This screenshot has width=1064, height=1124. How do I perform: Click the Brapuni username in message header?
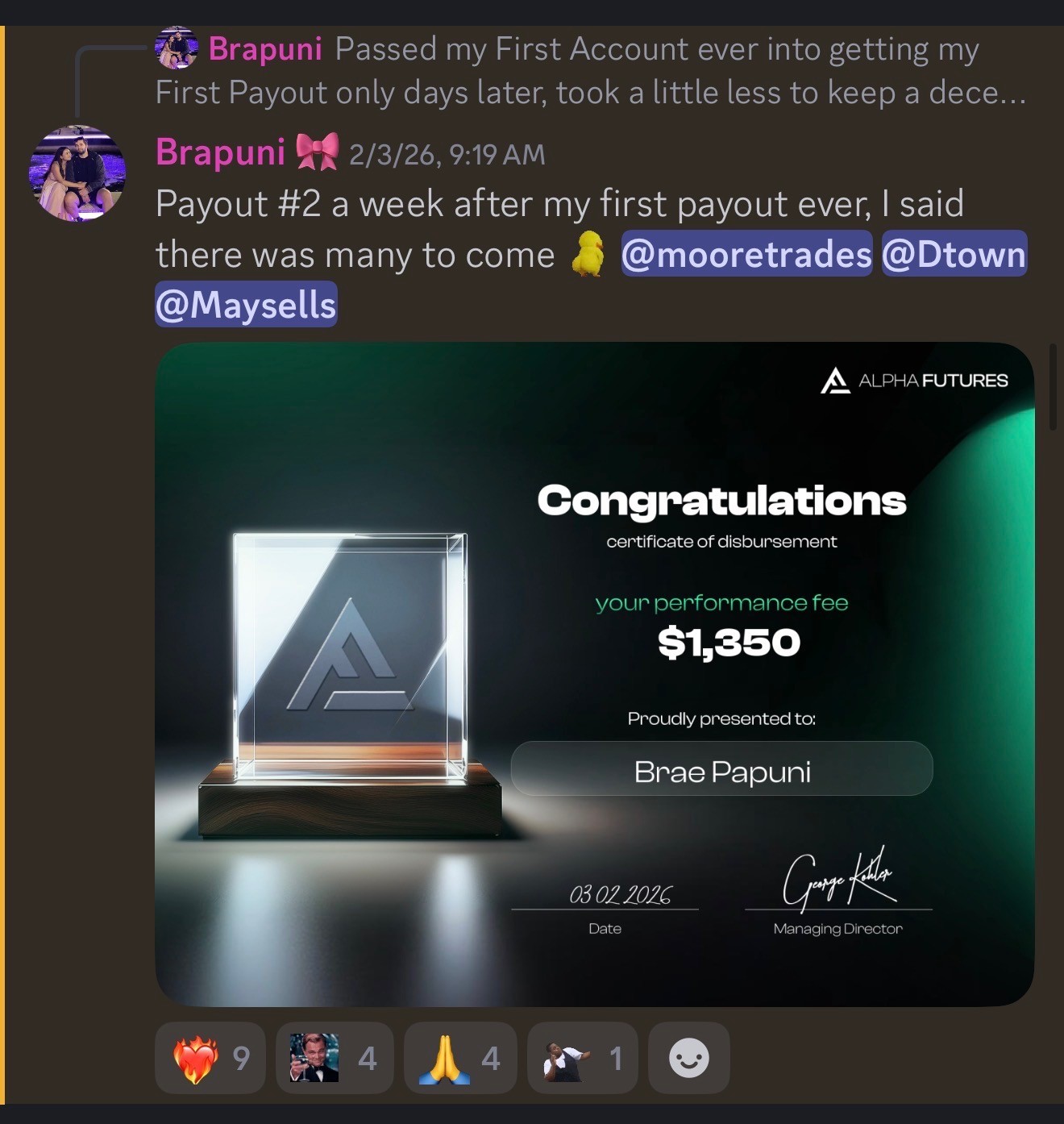point(220,152)
